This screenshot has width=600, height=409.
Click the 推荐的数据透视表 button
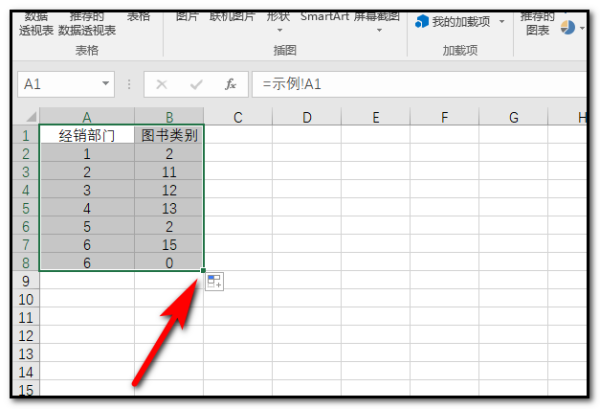point(87,24)
